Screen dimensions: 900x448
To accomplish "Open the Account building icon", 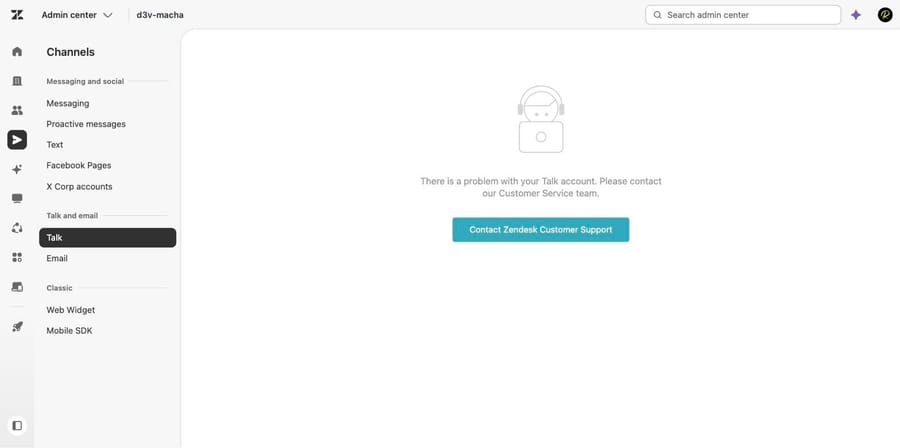I will click(17, 81).
